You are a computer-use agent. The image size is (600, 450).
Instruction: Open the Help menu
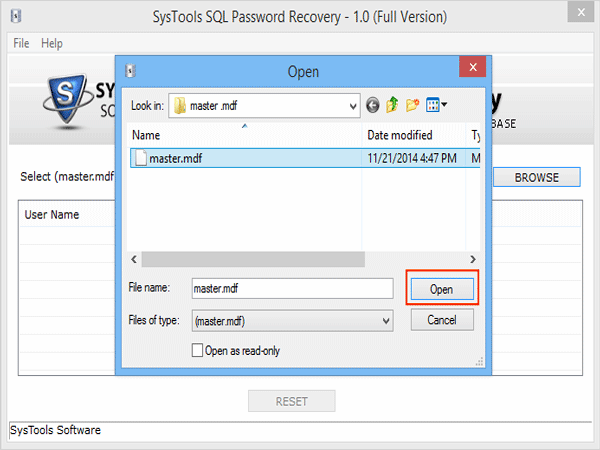[52, 43]
